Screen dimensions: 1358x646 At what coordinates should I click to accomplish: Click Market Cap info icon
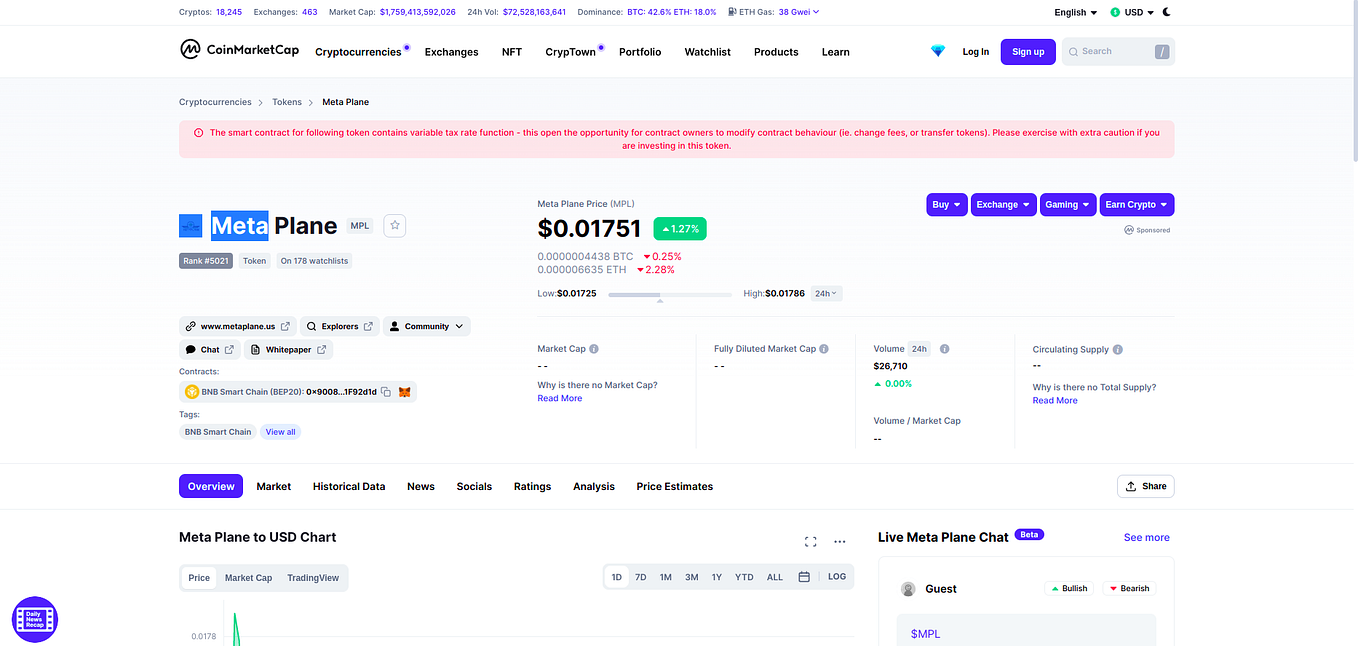pos(594,349)
